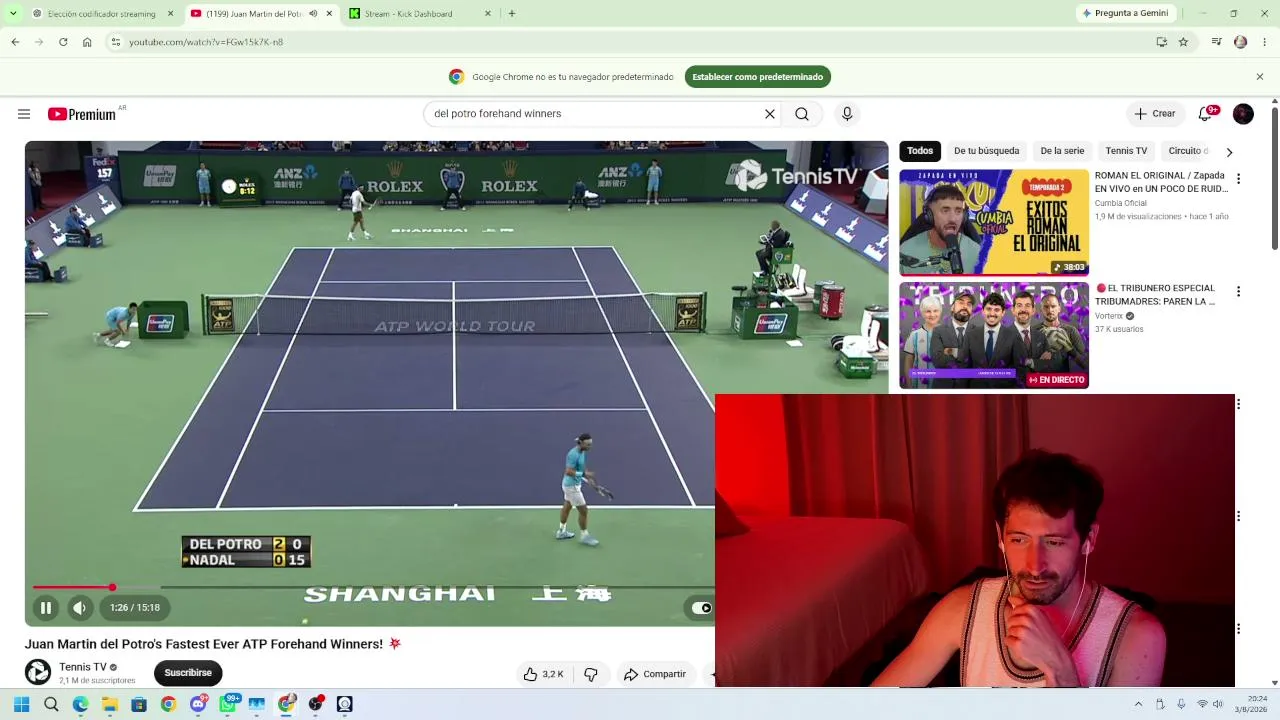Start voice search with the microphone
Screen dimensions: 1280x720
pyautogui.click(x=847, y=114)
